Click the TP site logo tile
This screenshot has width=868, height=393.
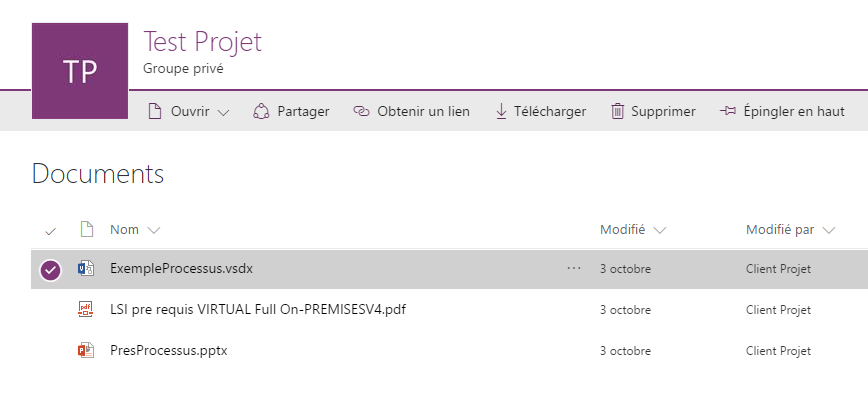click(x=80, y=71)
